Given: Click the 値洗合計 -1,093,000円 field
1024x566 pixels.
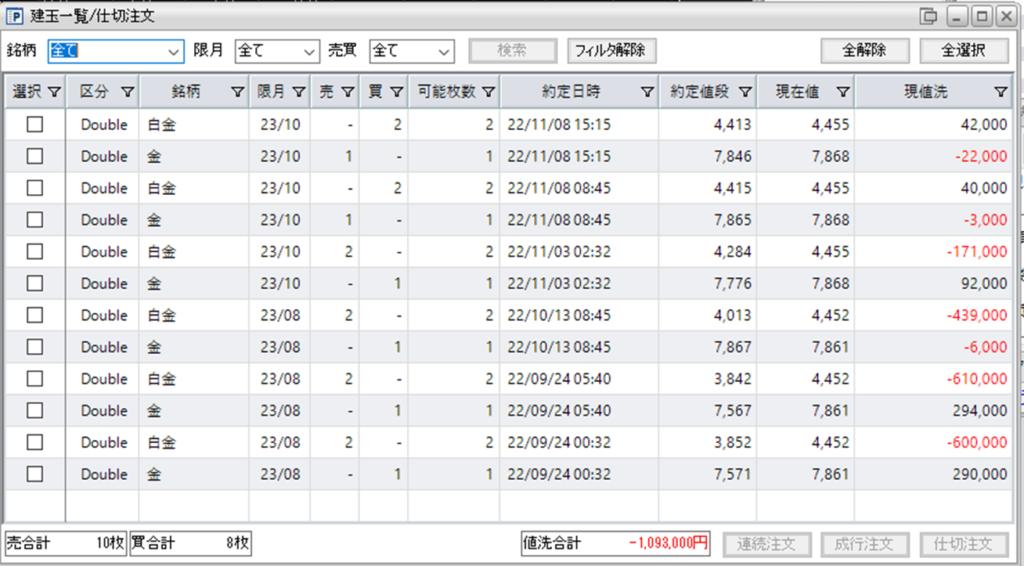Looking at the screenshot, I should coord(616,543).
